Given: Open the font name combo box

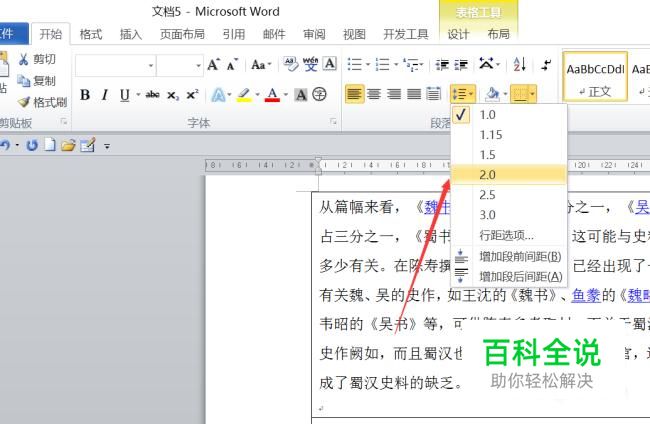Looking at the screenshot, I should click(115, 65).
